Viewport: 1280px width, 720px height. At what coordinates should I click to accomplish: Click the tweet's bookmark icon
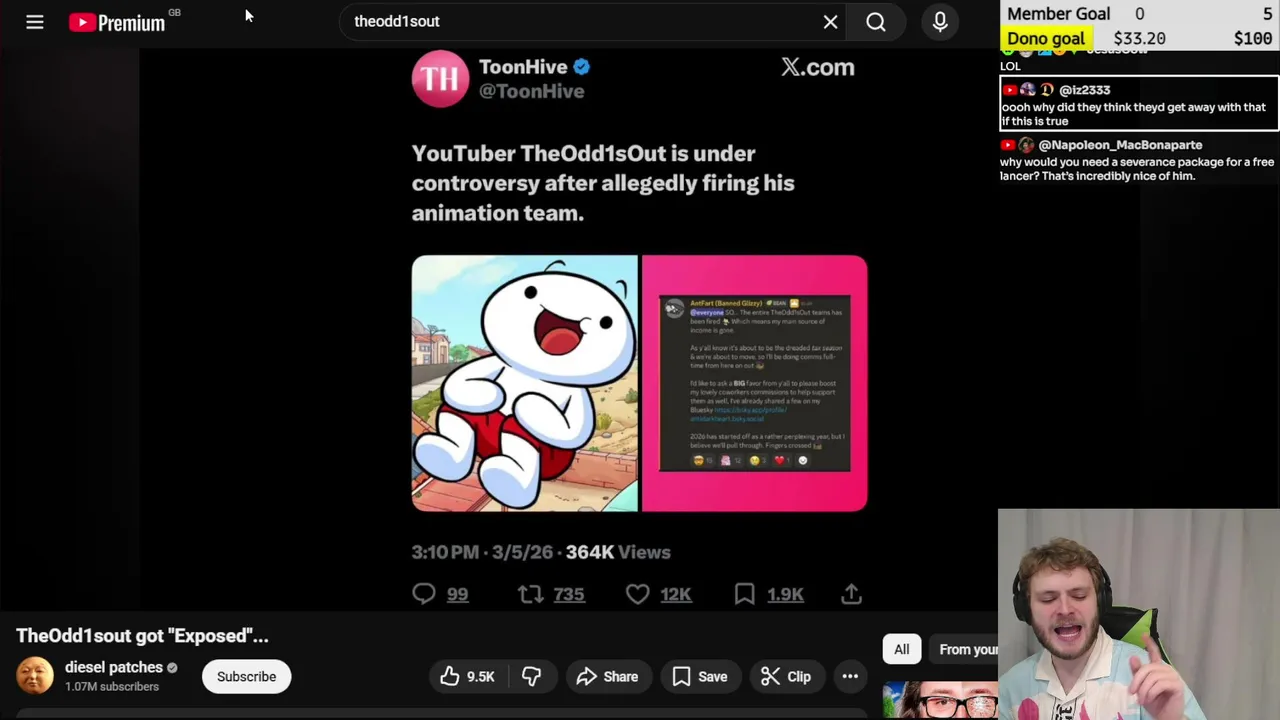point(744,594)
